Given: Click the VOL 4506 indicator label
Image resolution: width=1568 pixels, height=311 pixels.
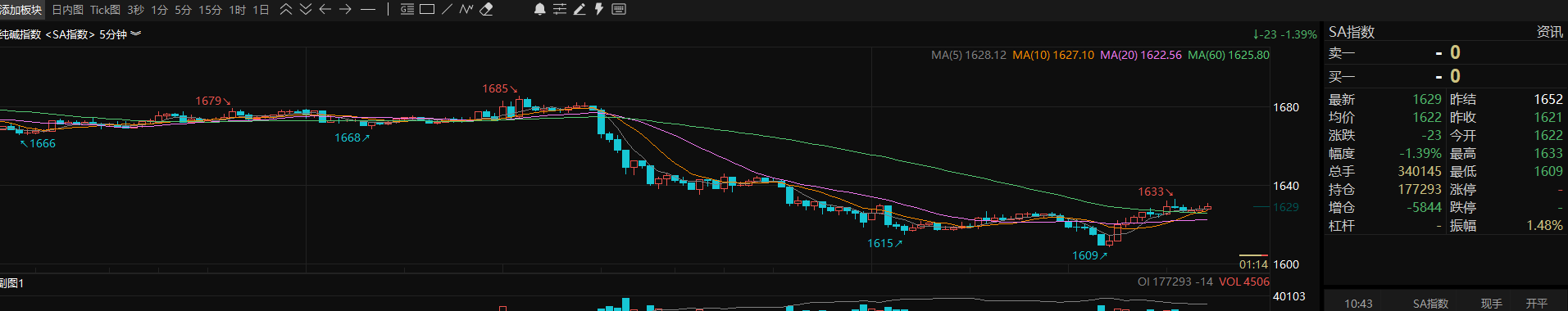Looking at the screenshot, I should tap(1243, 282).
